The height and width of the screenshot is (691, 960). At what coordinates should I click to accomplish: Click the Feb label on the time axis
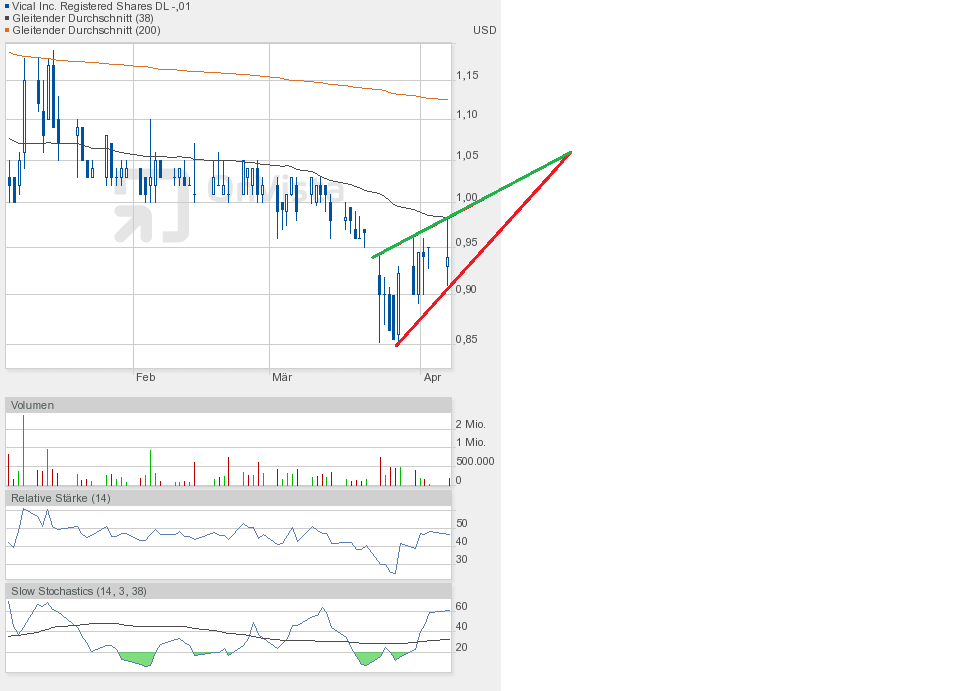tap(145, 377)
